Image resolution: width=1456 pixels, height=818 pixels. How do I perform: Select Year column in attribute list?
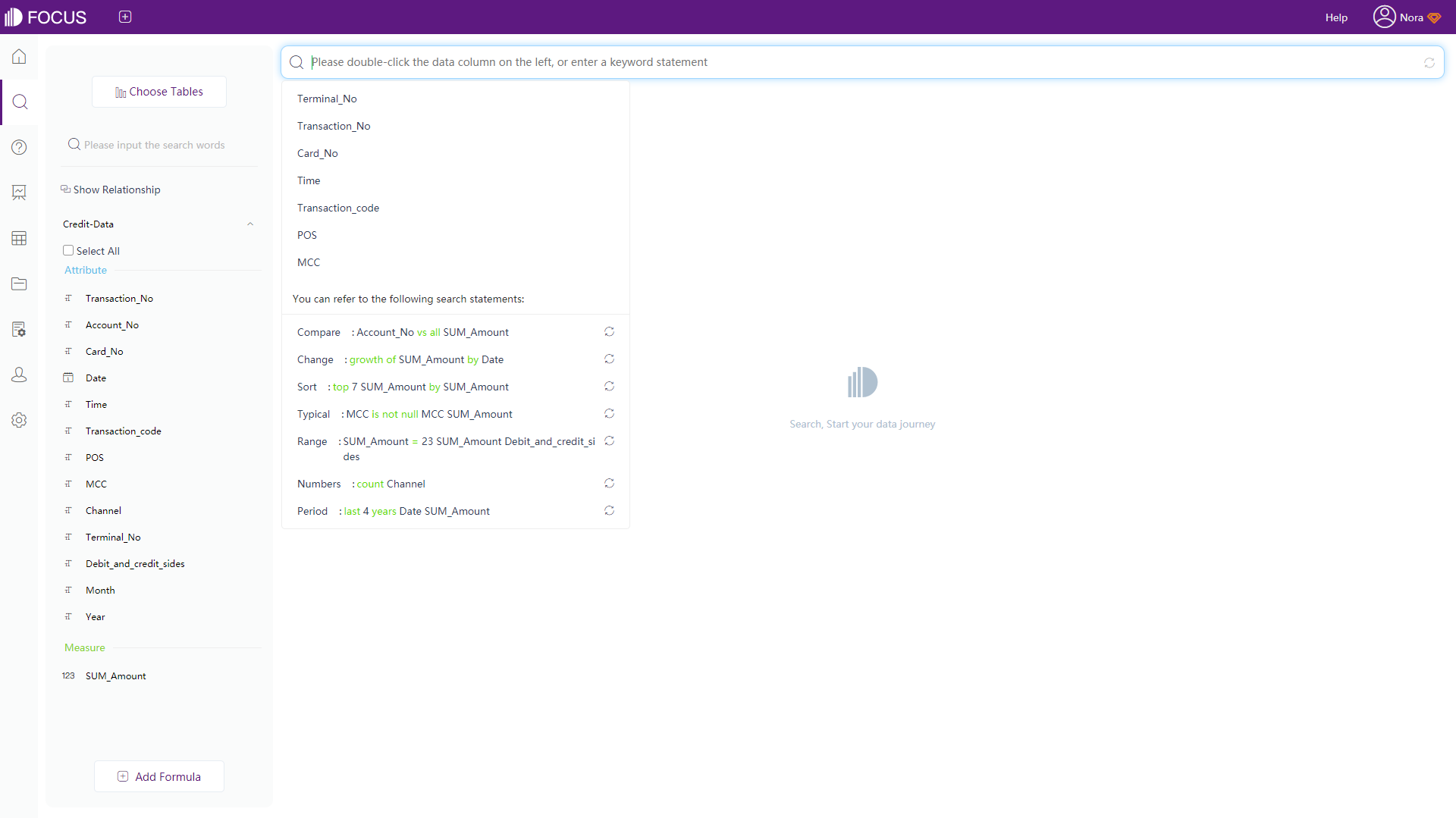click(95, 616)
